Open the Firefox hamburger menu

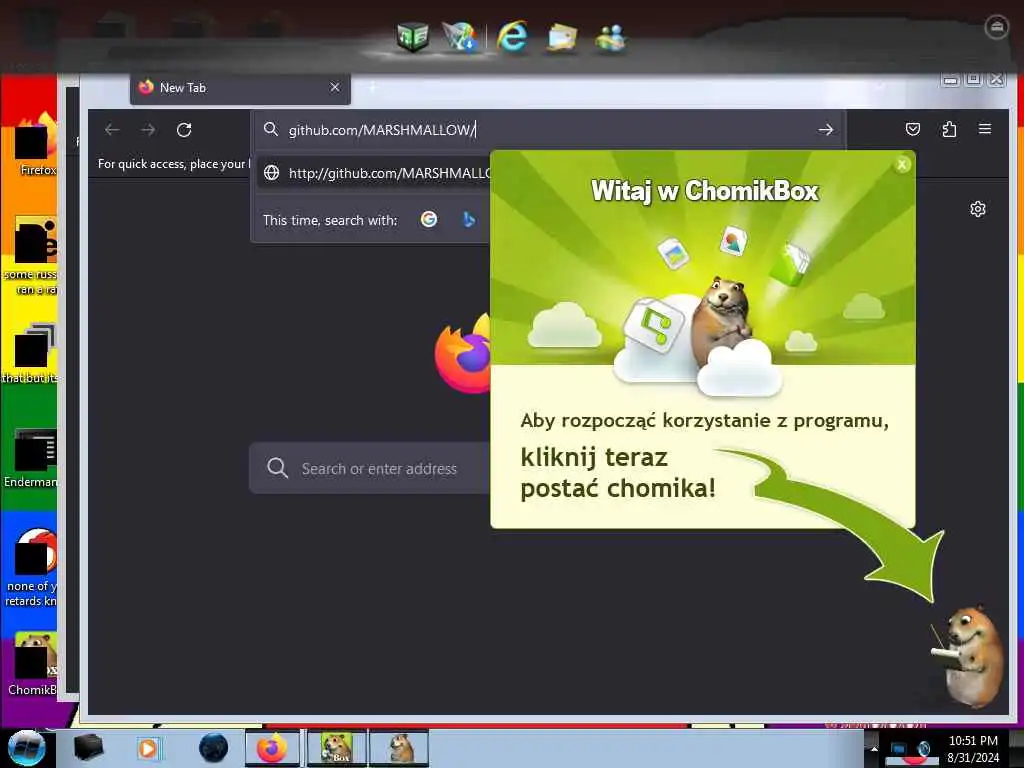pos(985,129)
